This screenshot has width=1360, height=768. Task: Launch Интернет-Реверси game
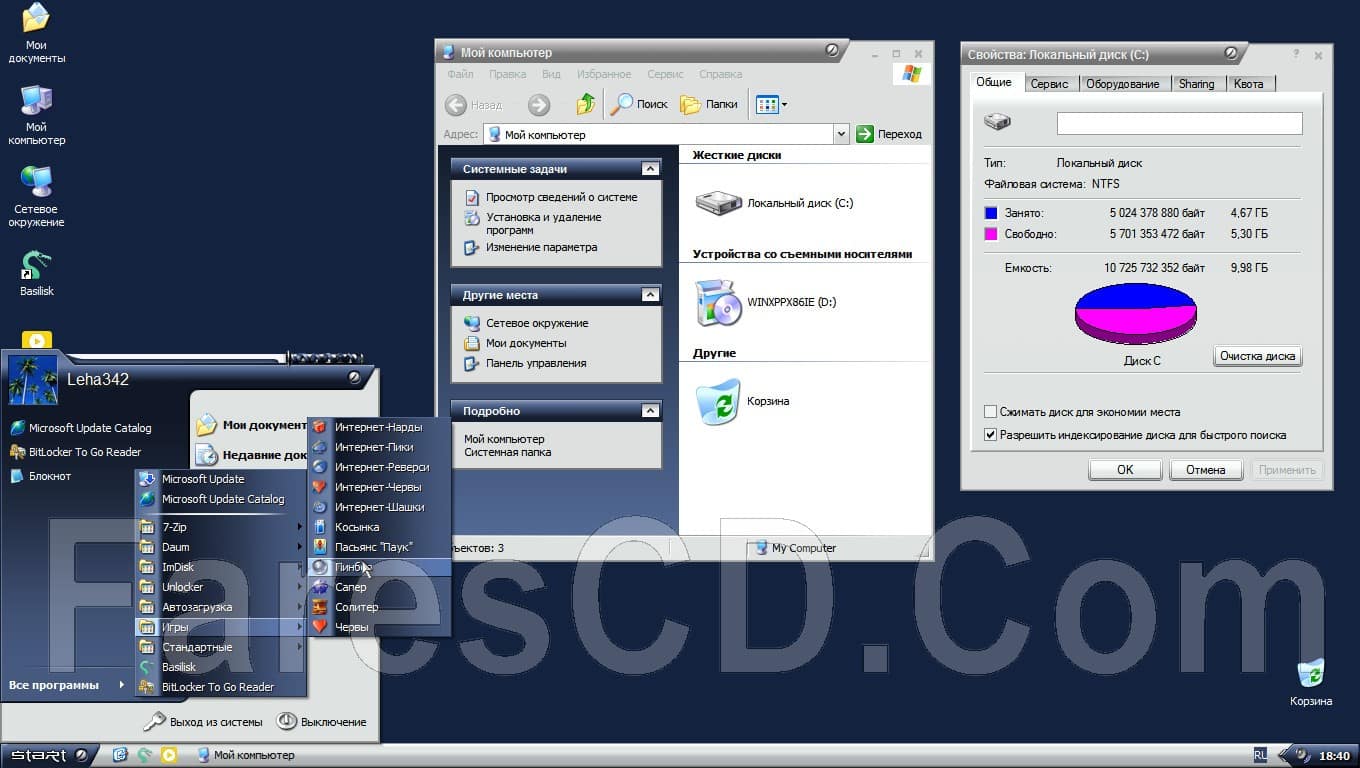pyautogui.click(x=379, y=467)
